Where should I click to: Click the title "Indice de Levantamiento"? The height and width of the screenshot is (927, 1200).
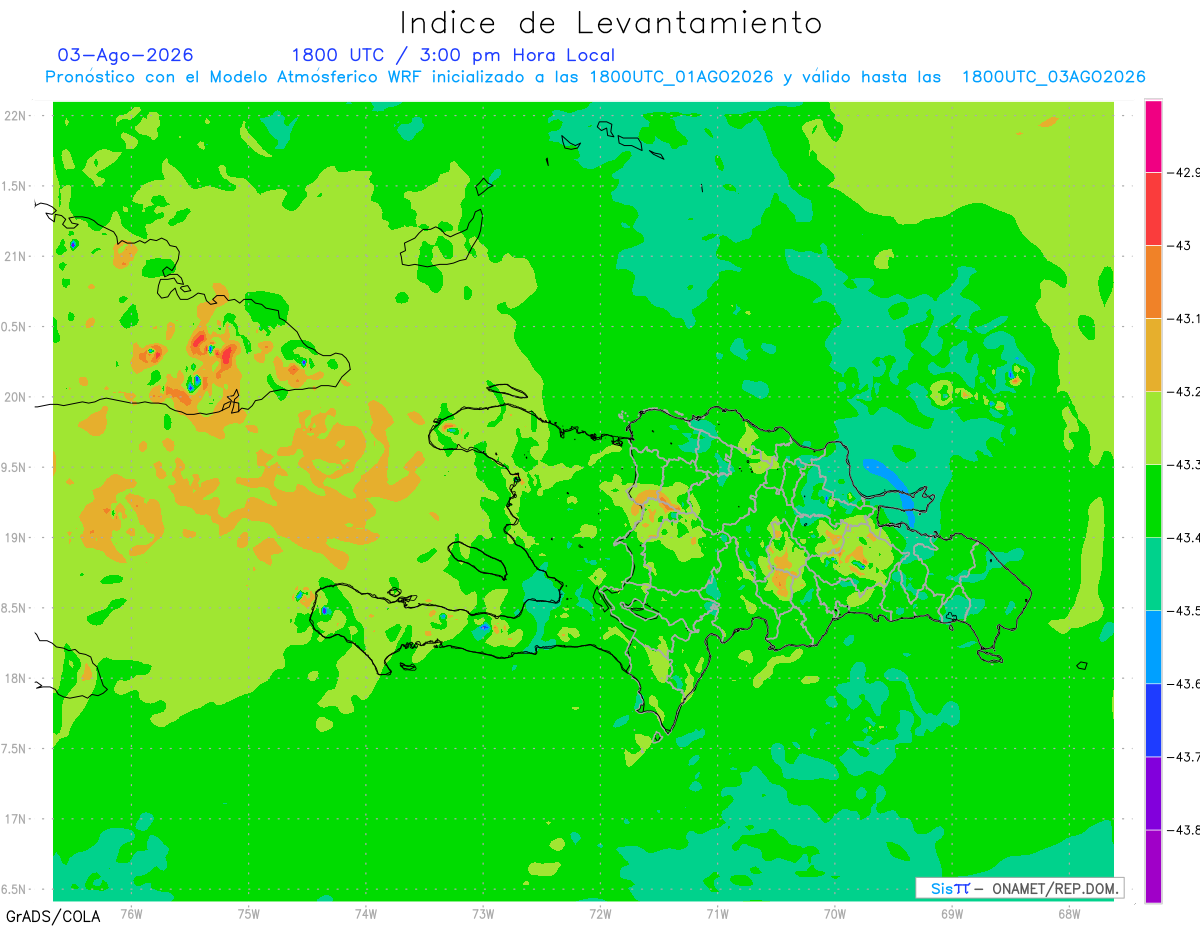[611, 23]
